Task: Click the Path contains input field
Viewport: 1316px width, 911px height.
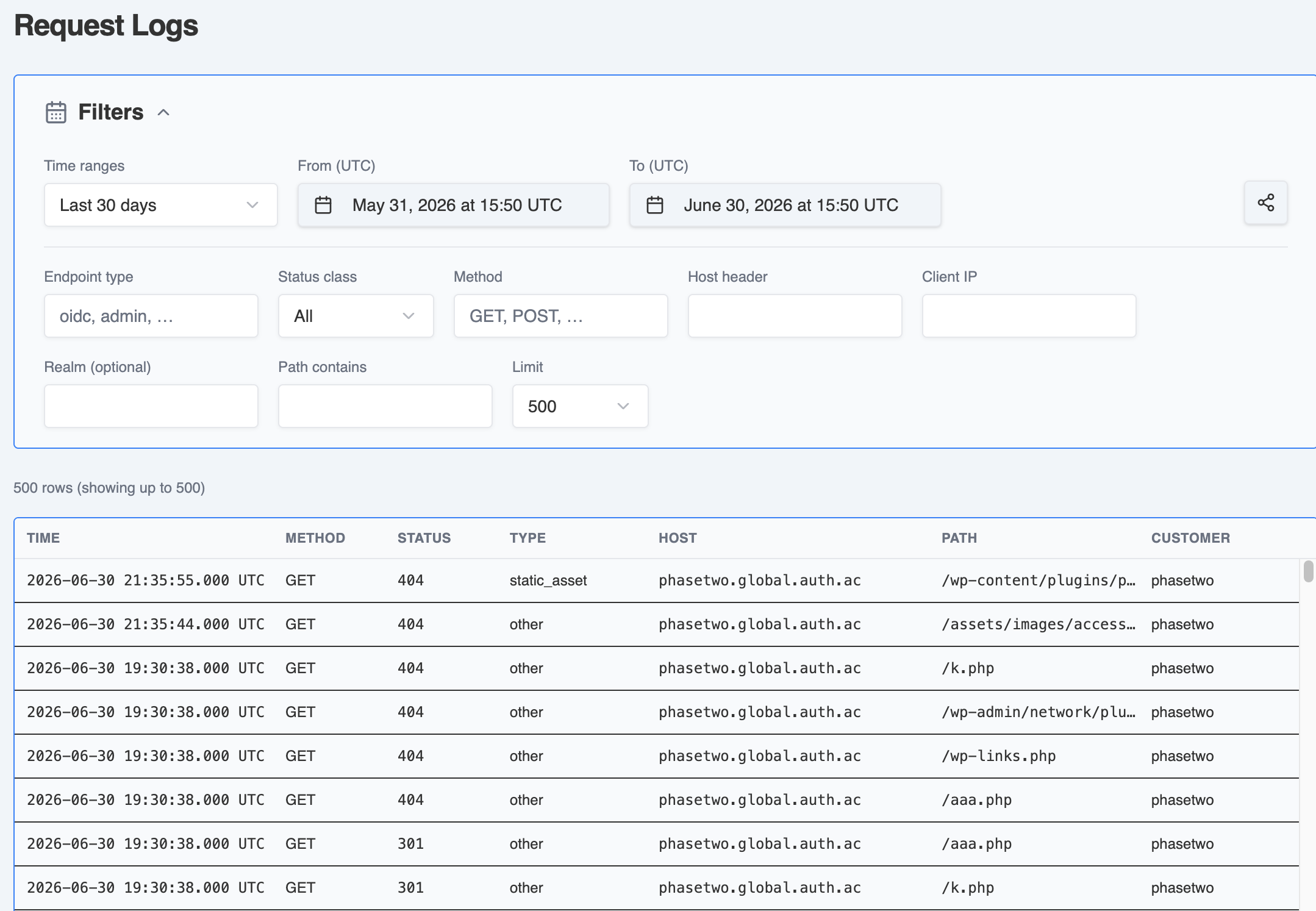Action: click(x=385, y=406)
